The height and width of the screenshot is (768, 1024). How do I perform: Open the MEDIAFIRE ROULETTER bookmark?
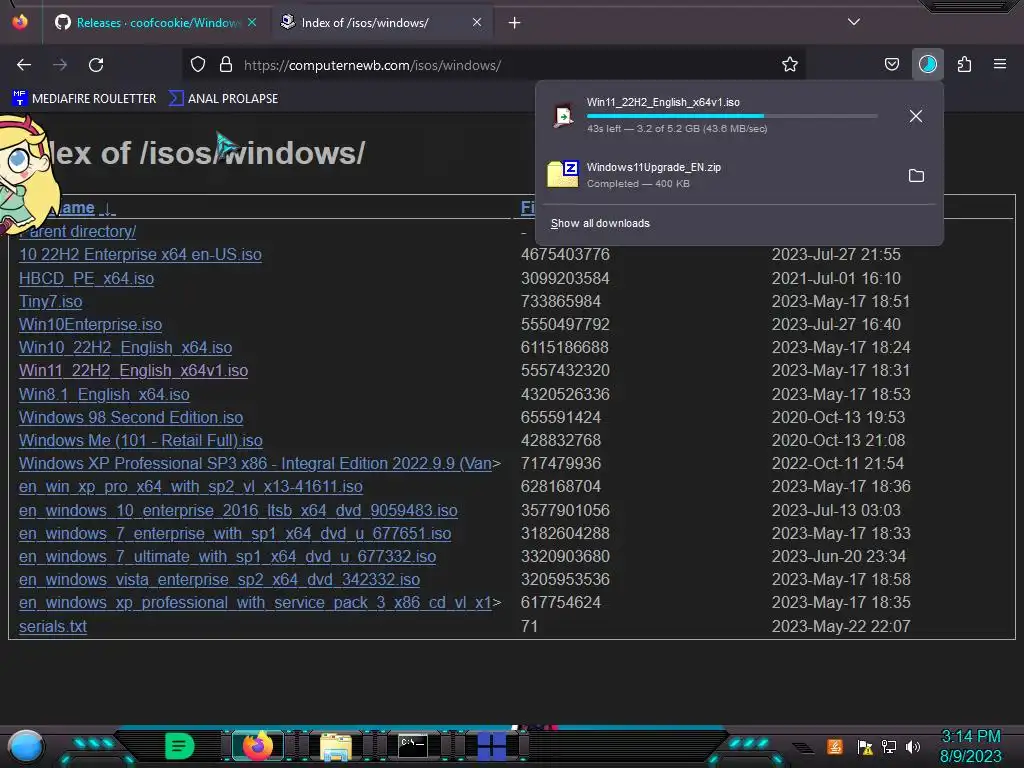[84, 99]
